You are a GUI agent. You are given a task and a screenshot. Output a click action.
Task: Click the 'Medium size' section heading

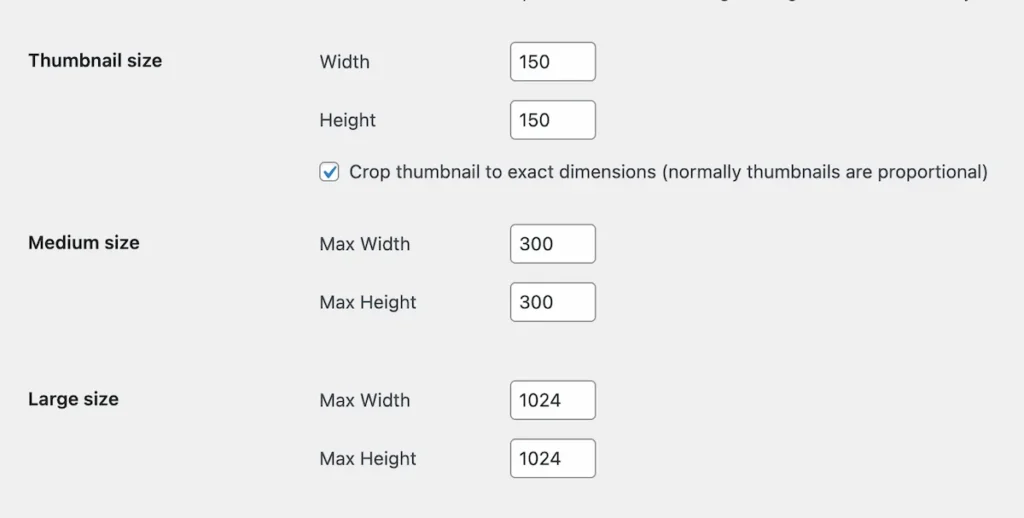[x=84, y=243]
